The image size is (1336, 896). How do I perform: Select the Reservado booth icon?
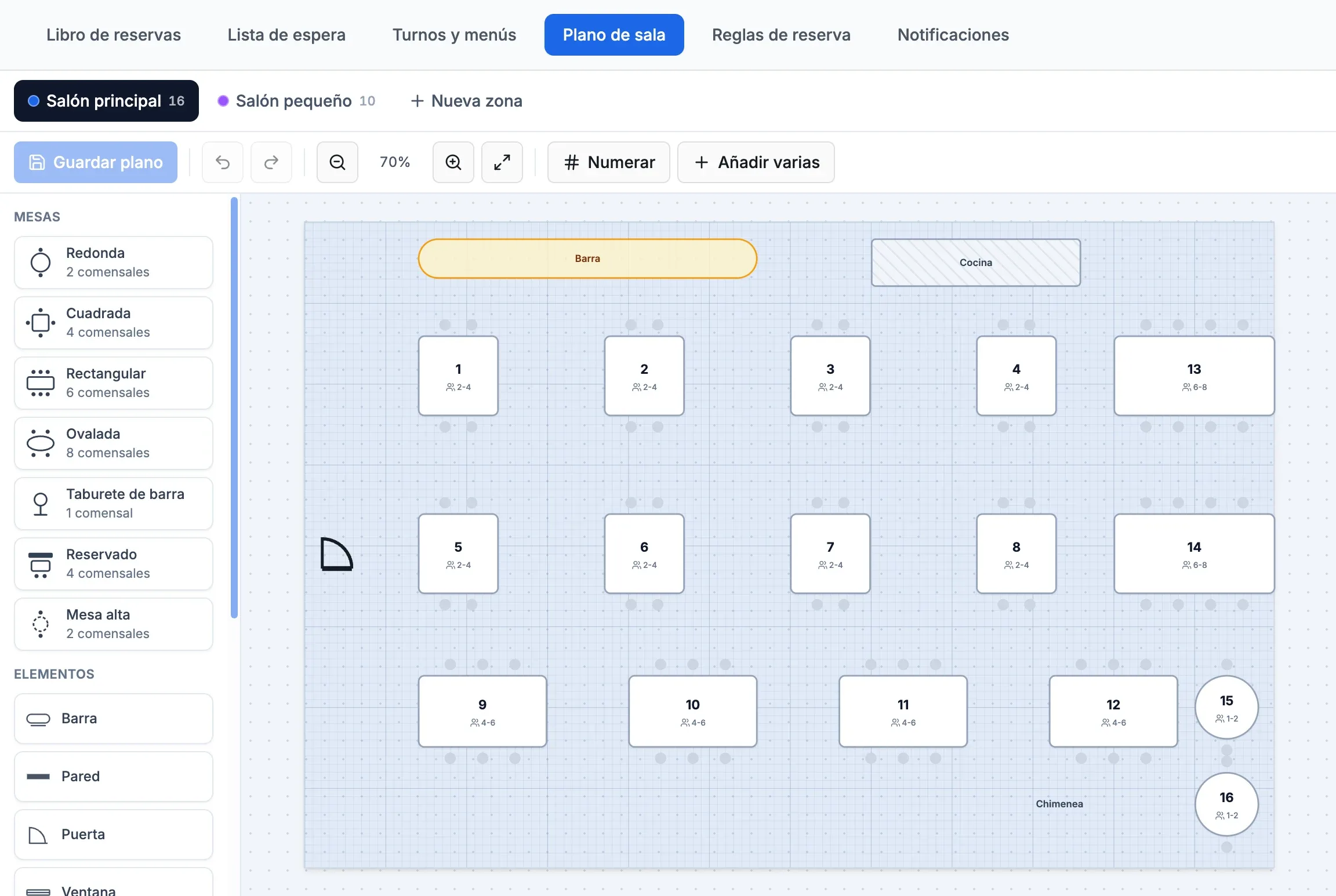tap(41, 564)
